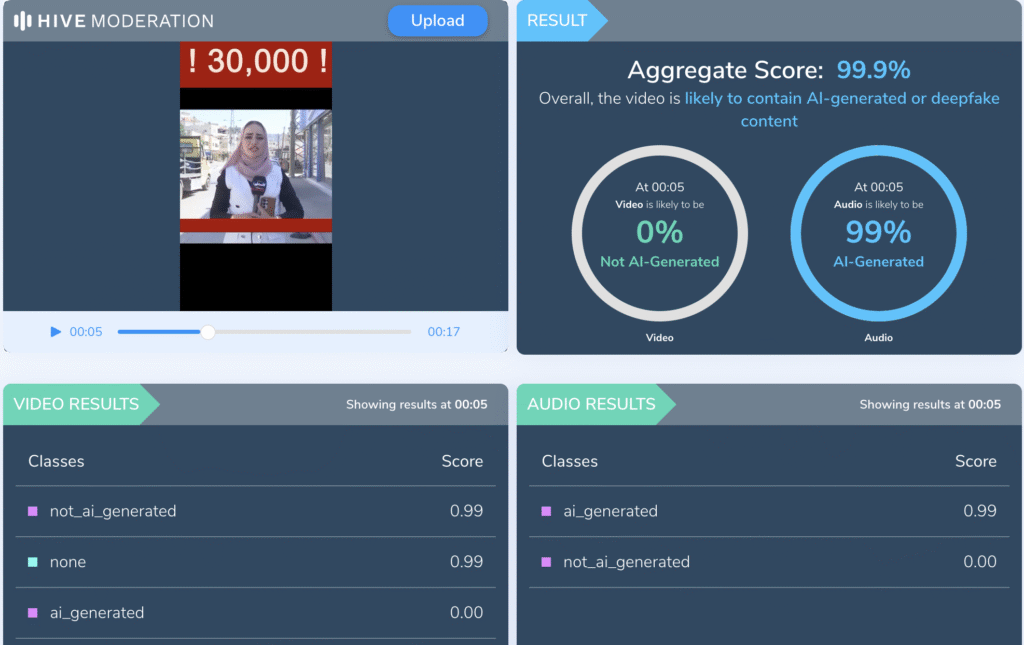1024x645 pixels.
Task: Click the RESULT panel tab header
Action: point(558,21)
